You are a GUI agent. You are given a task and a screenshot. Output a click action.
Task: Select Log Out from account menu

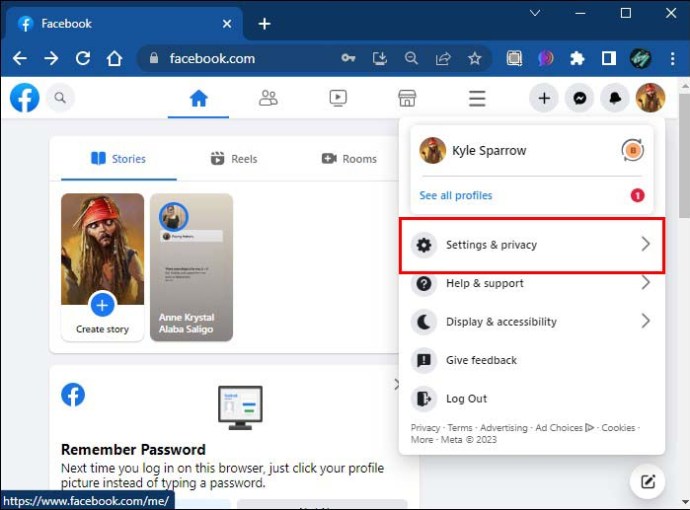[x=466, y=398]
